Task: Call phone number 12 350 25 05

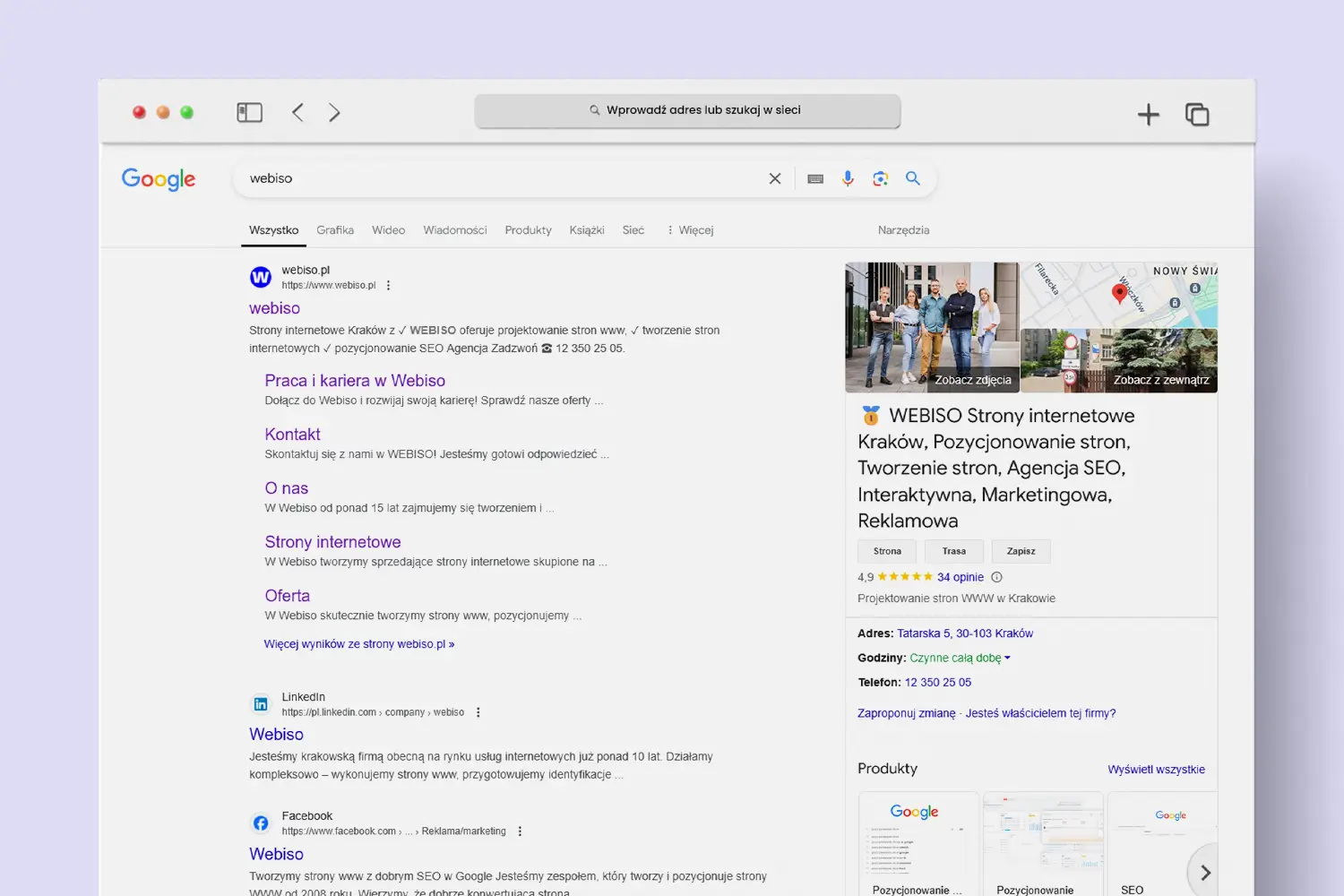Action: click(938, 683)
